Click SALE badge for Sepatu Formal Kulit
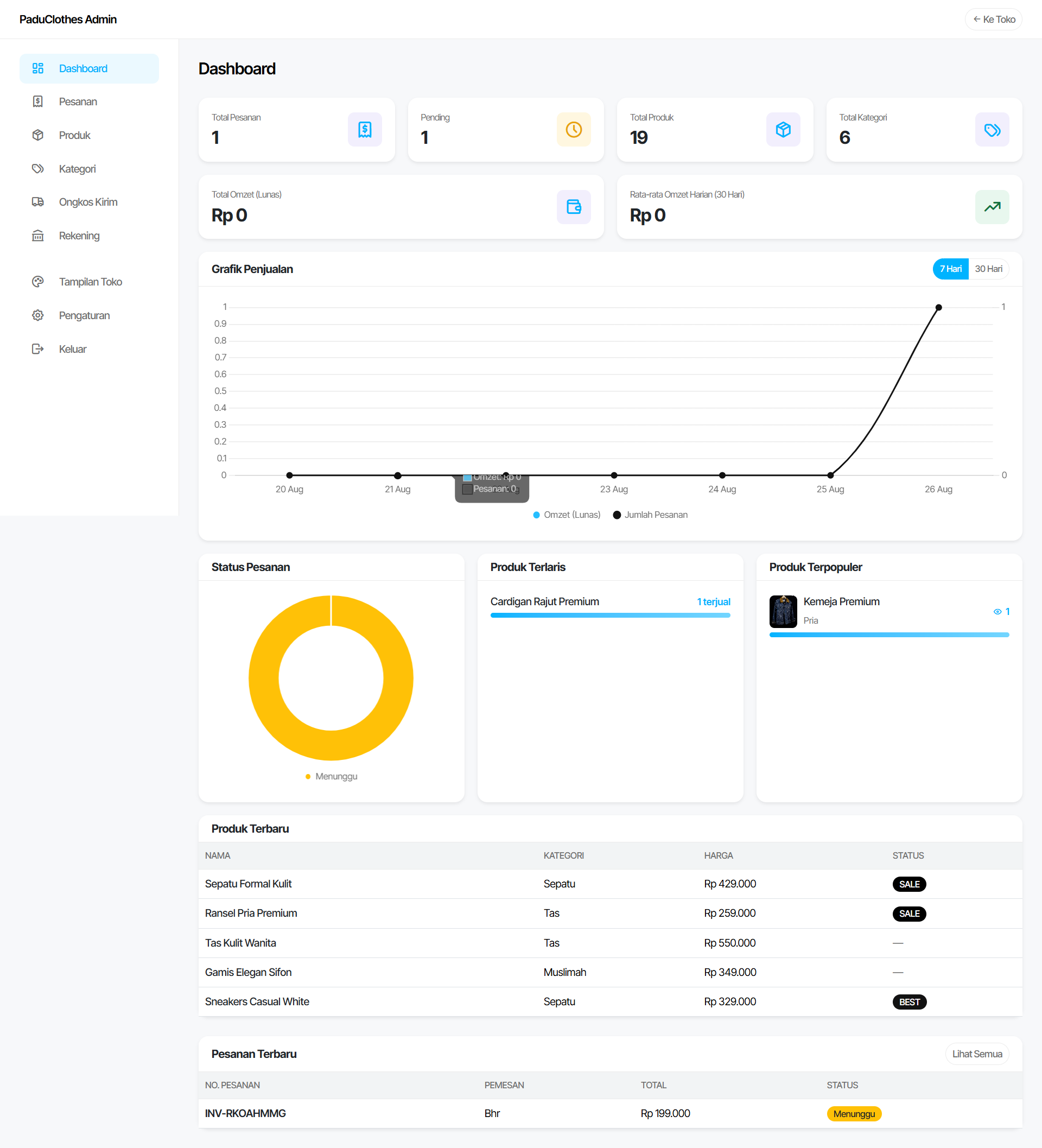The width and height of the screenshot is (1042, 1148). 910,884
